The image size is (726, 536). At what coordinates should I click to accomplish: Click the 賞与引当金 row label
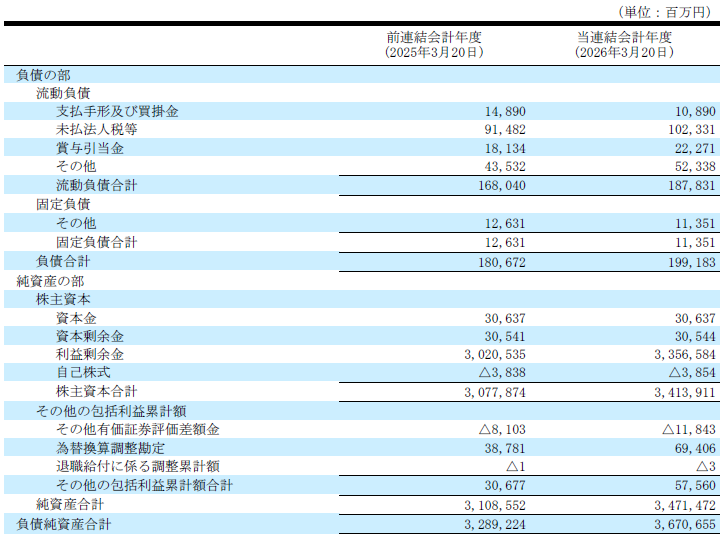(x=90, y=148)
